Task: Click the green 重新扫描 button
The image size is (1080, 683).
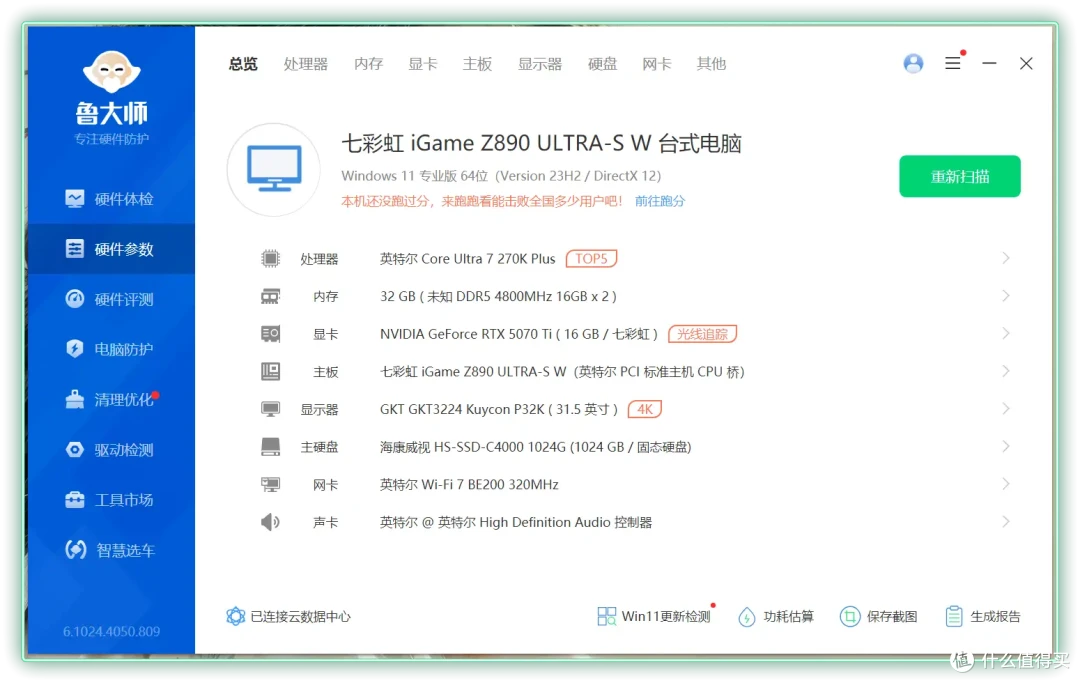Action: point(959,176)
